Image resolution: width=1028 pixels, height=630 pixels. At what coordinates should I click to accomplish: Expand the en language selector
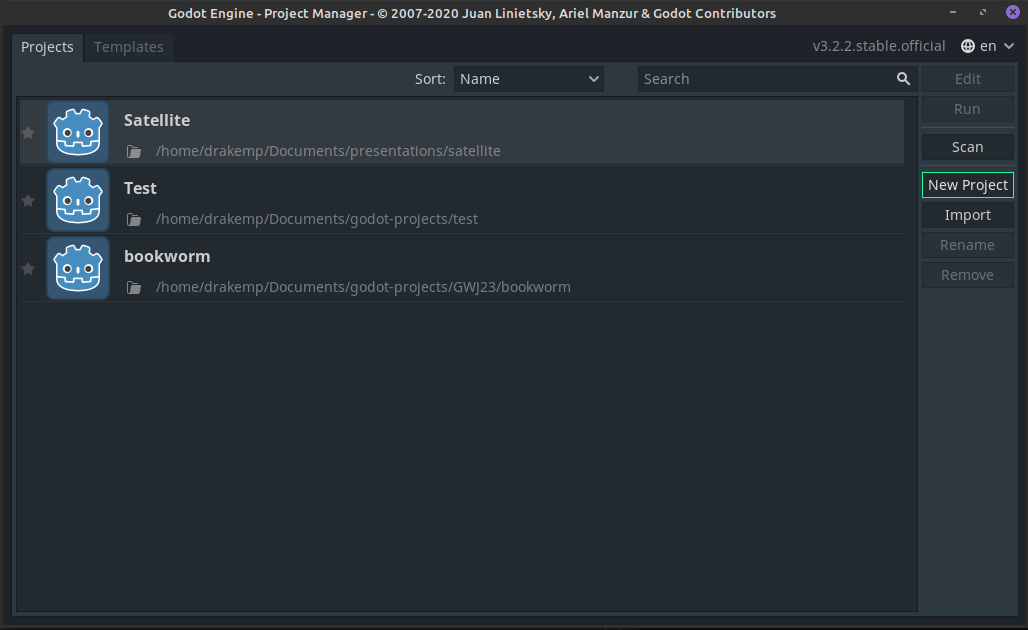coord(988,46)
